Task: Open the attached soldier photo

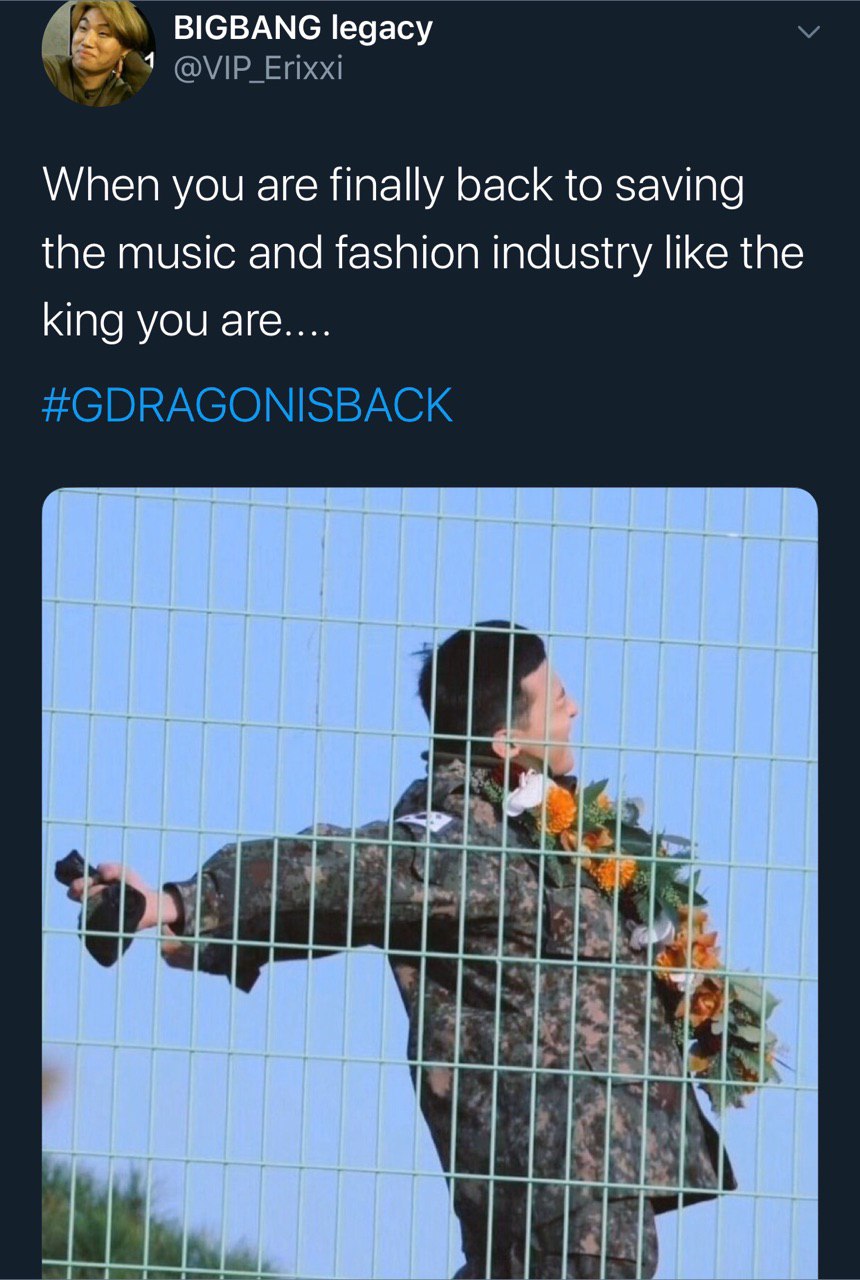Action: click(430, 883)
